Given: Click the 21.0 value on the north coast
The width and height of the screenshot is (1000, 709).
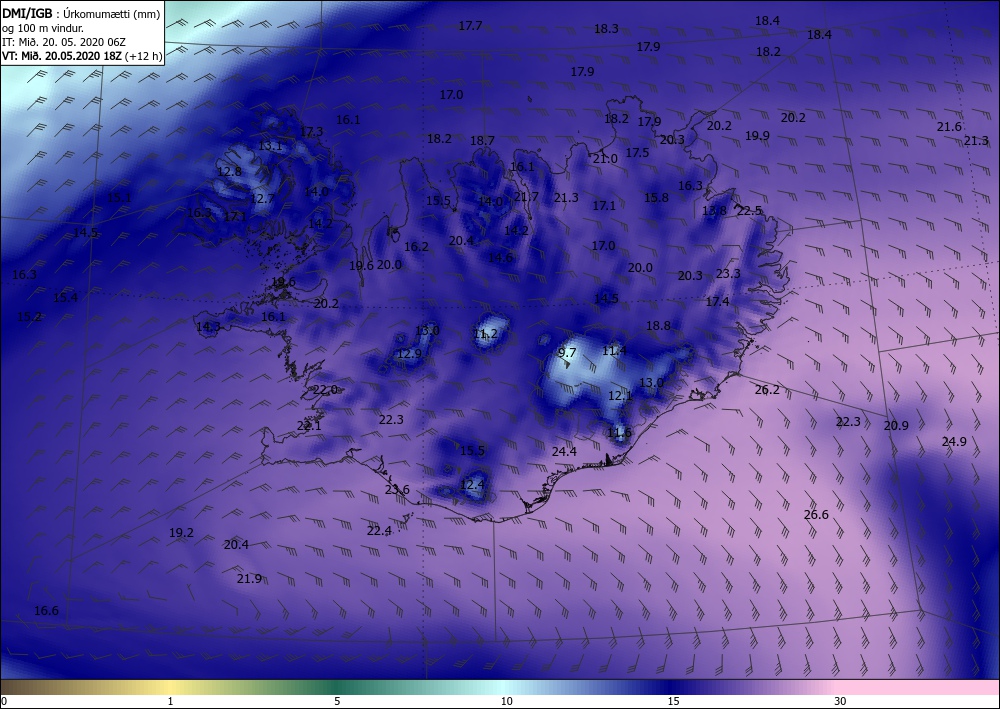Looking at the screenshot, I should point(605,158).
